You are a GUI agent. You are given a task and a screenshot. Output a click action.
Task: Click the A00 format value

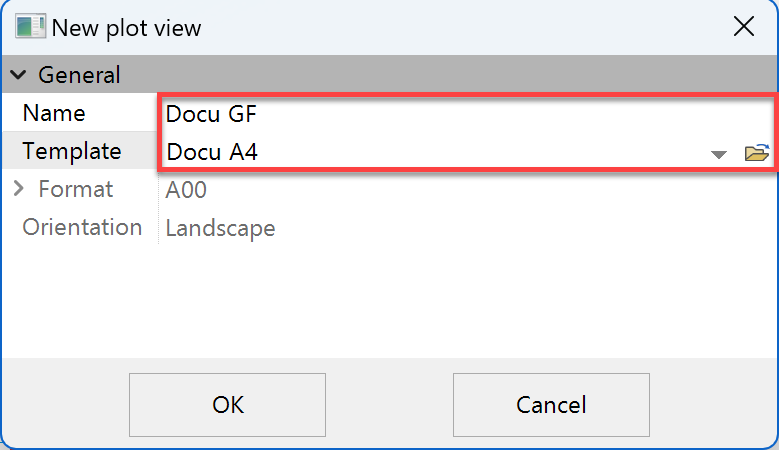[x=187, y=190]
